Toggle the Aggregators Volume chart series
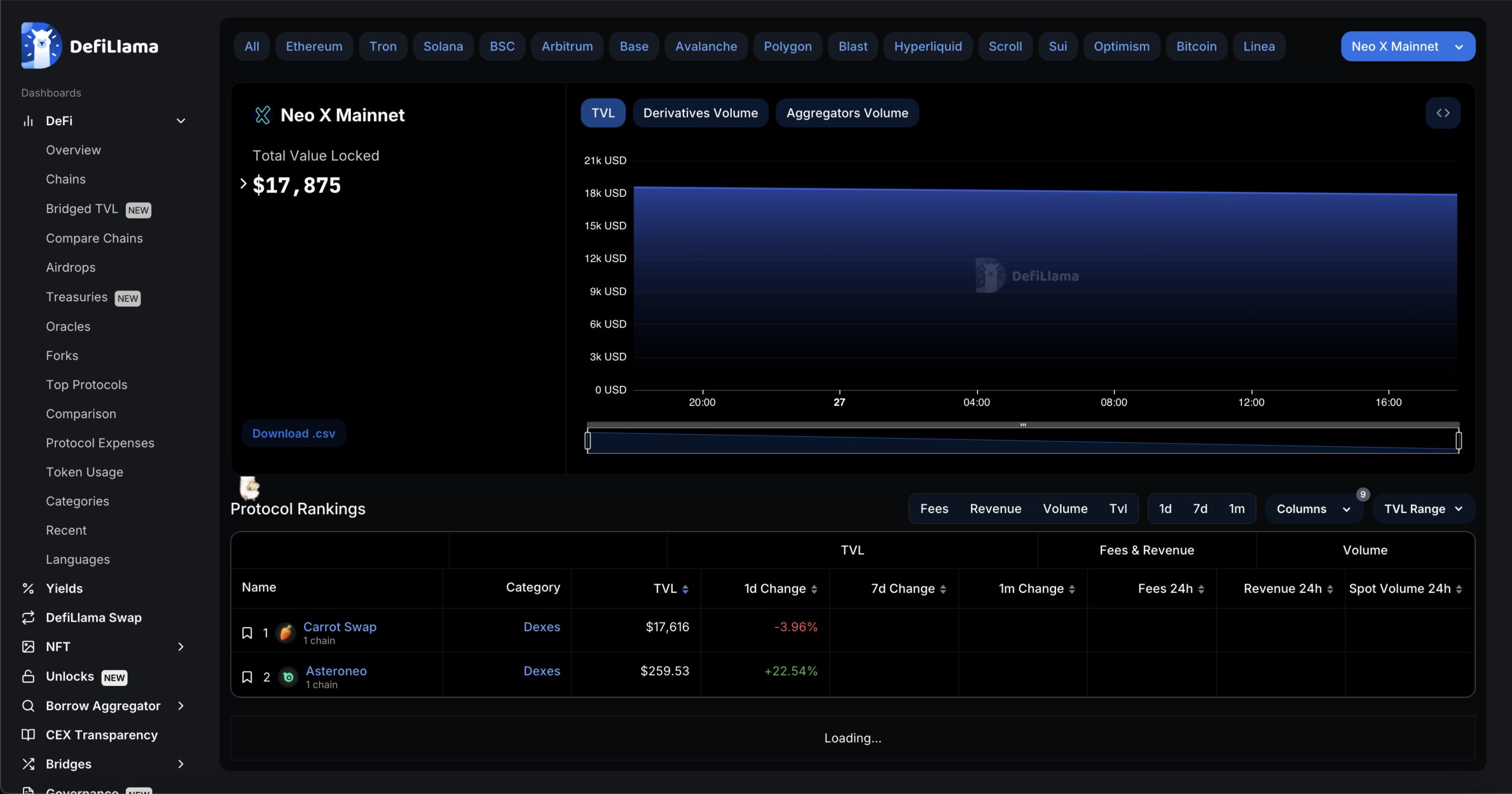Screen dimensions: 1512x794 [x=846, y=113]
